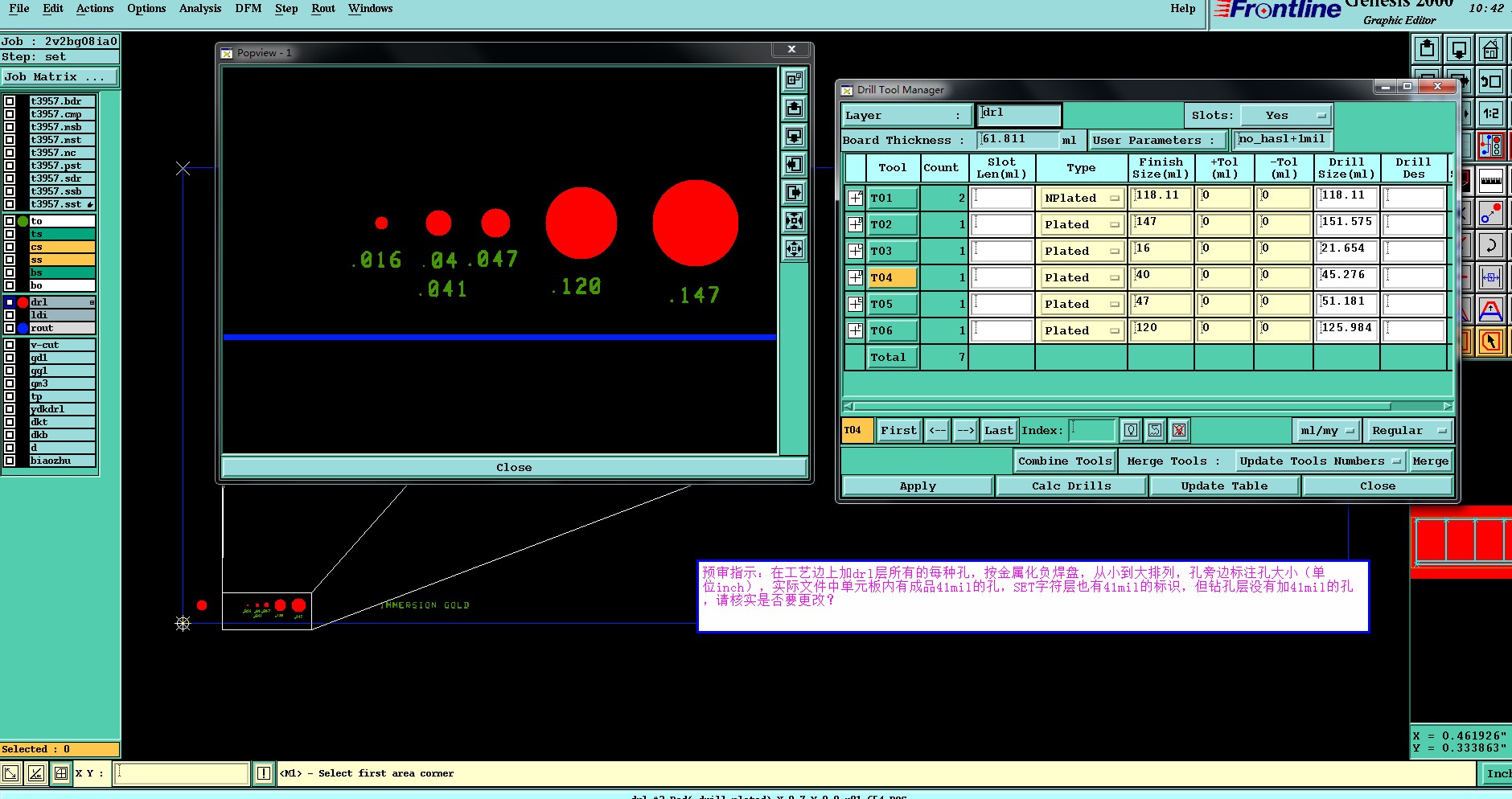Click the main toolbar pan up icon
1512x799 pixels.
click(x=1427, y=50)
